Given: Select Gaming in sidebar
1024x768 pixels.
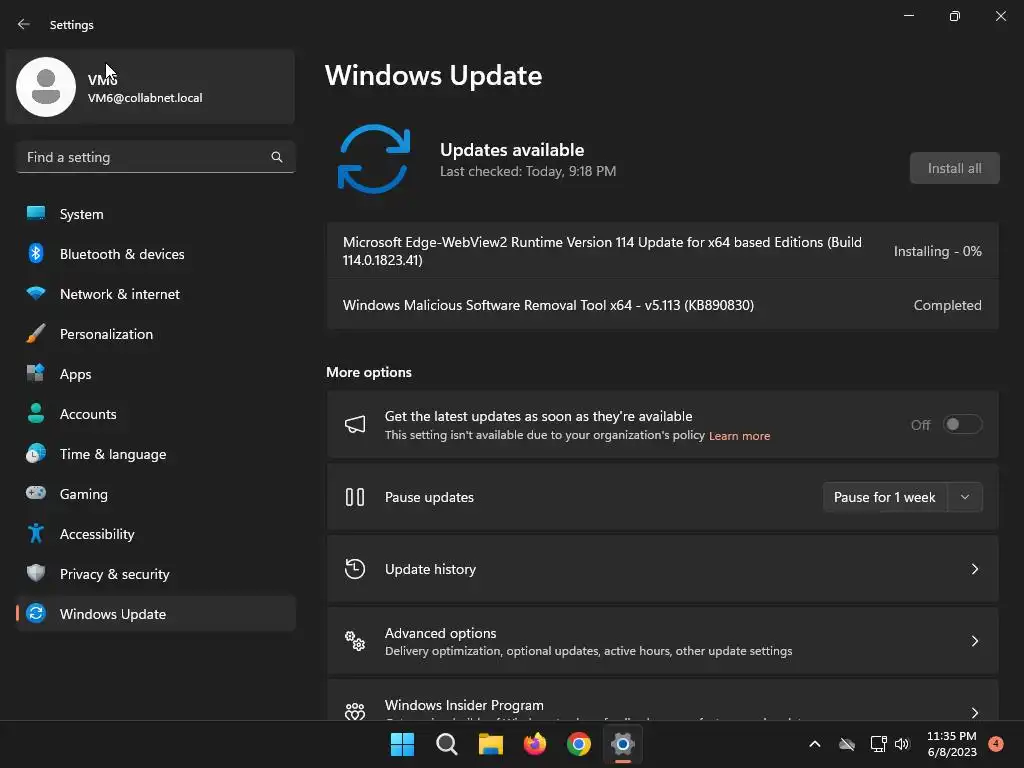Looking at the screenshot, I should 155,494.
